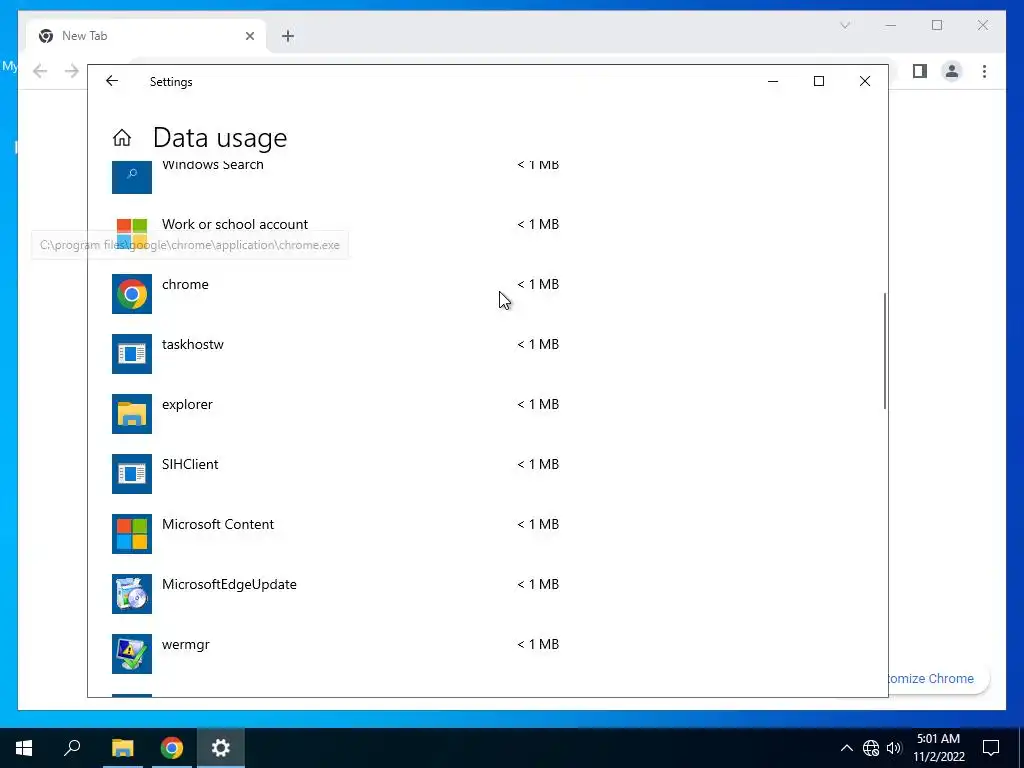Click the explorer folder icon in list
This screenshot has height=768, width=1024.
pyautogui.click(x=132, y=414)
